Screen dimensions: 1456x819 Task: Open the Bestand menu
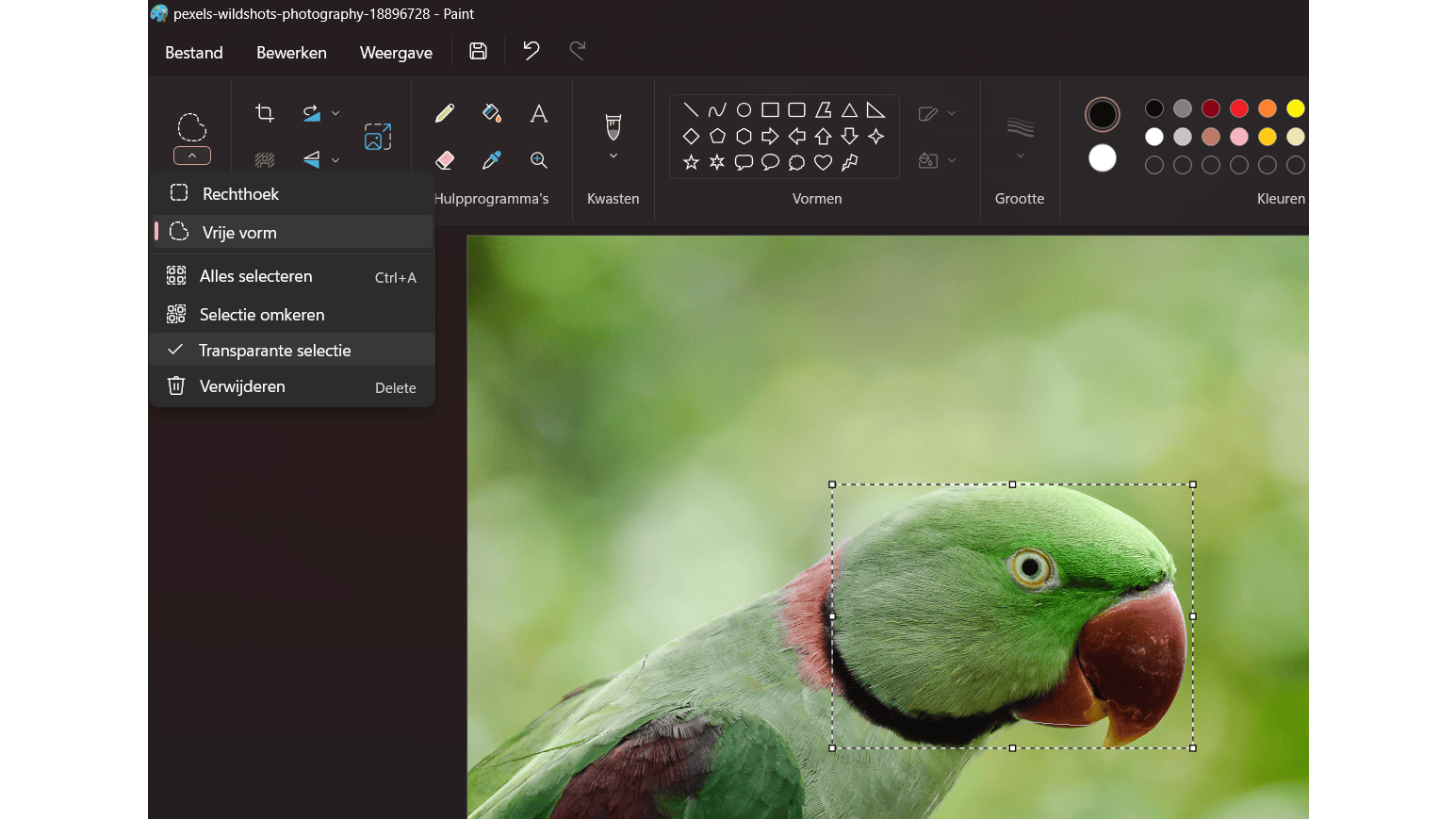click(194, 53)
